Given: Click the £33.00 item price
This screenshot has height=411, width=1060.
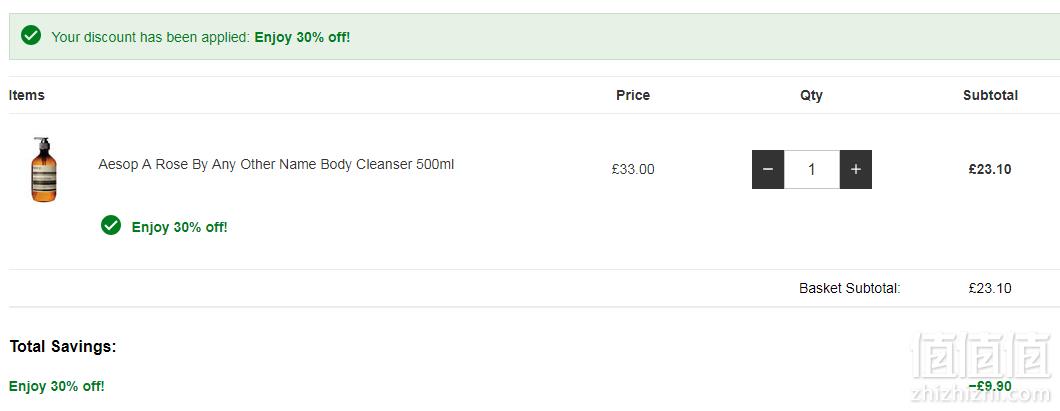Looking at the screenshot, I should click(633, 170).
